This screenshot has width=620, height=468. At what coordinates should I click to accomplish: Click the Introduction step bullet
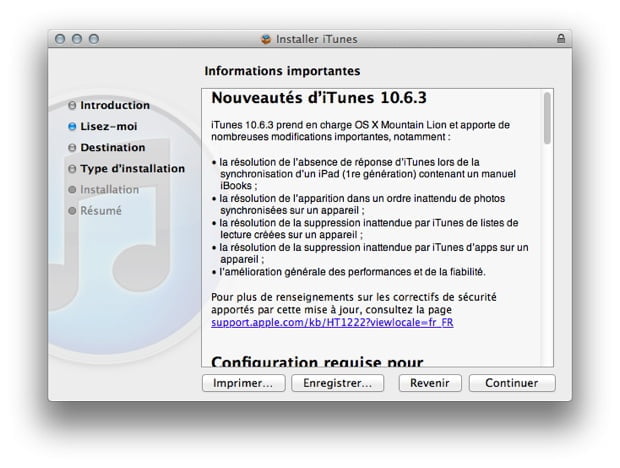click(72, 105)
